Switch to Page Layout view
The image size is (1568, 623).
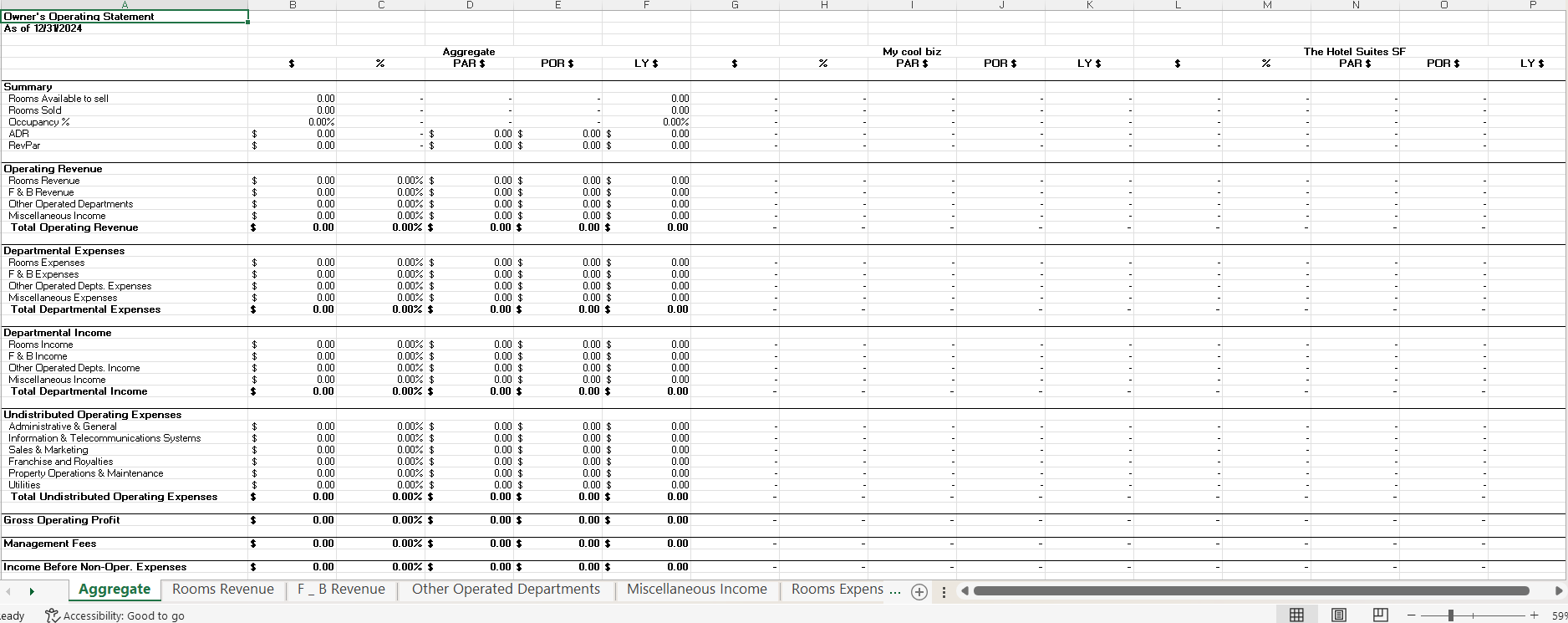pos(1339,615)
